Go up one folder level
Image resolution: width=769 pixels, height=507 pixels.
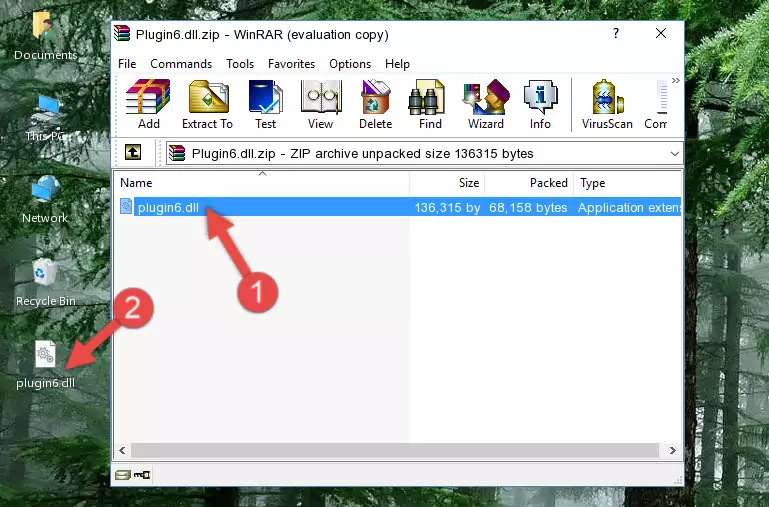click(133, 152)
